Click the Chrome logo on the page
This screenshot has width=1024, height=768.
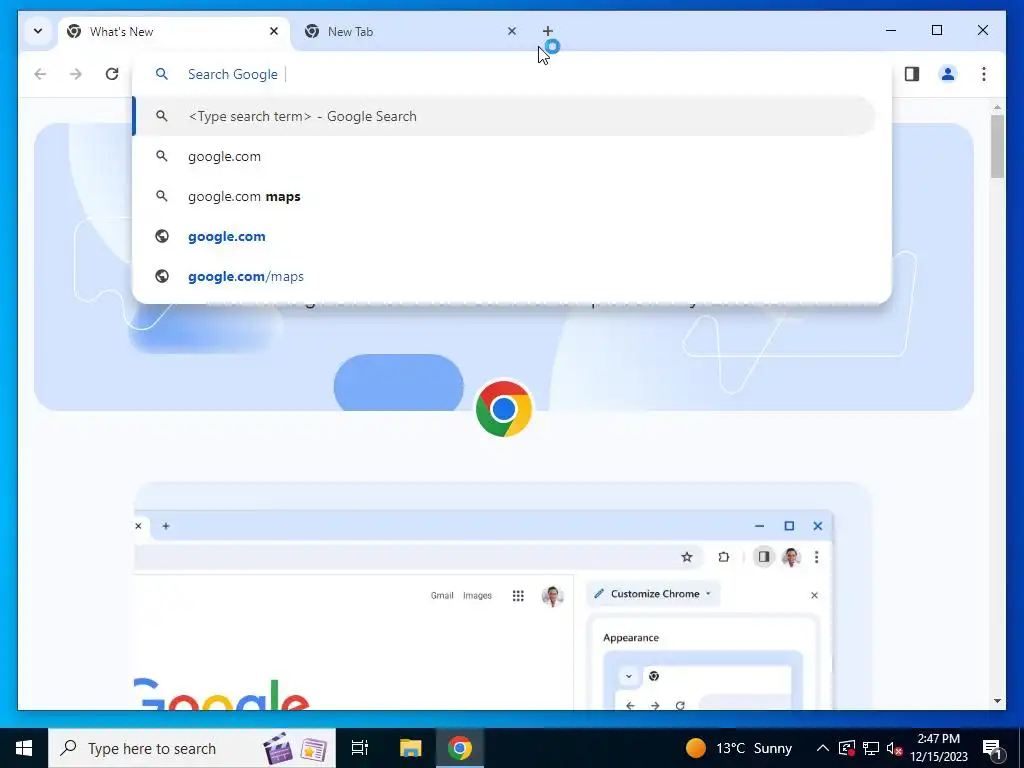pyautogui.click(x=504, y=409)
